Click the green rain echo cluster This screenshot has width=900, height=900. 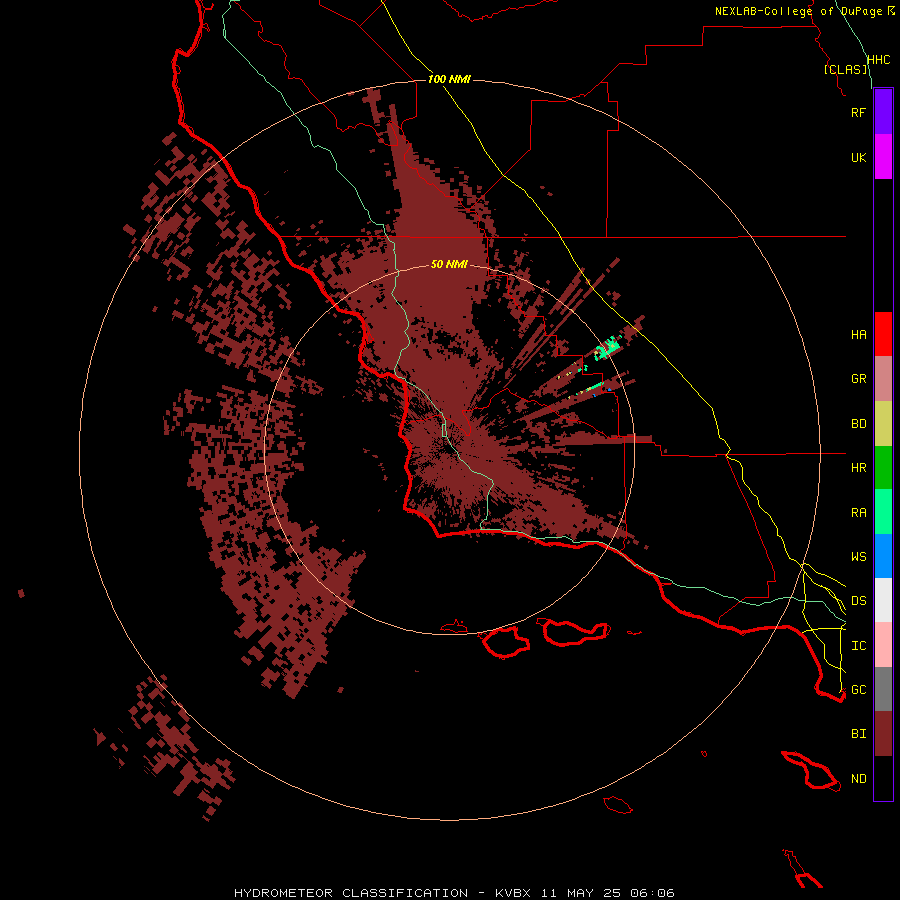608,348
